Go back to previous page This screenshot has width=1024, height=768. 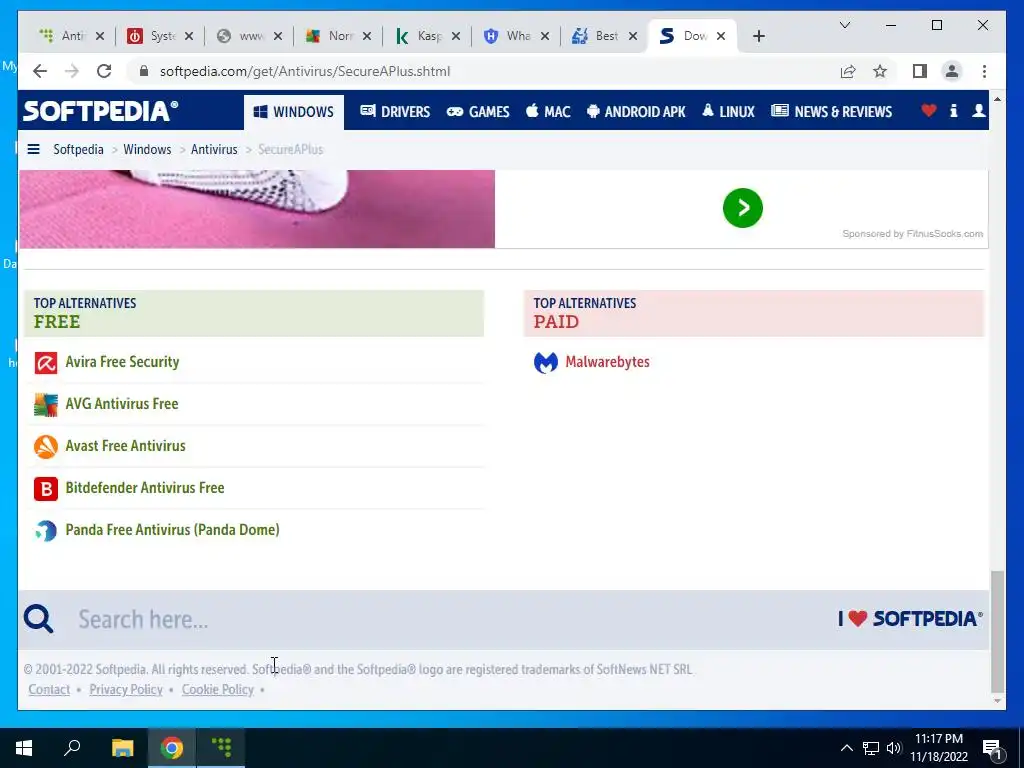click(40, 71)
